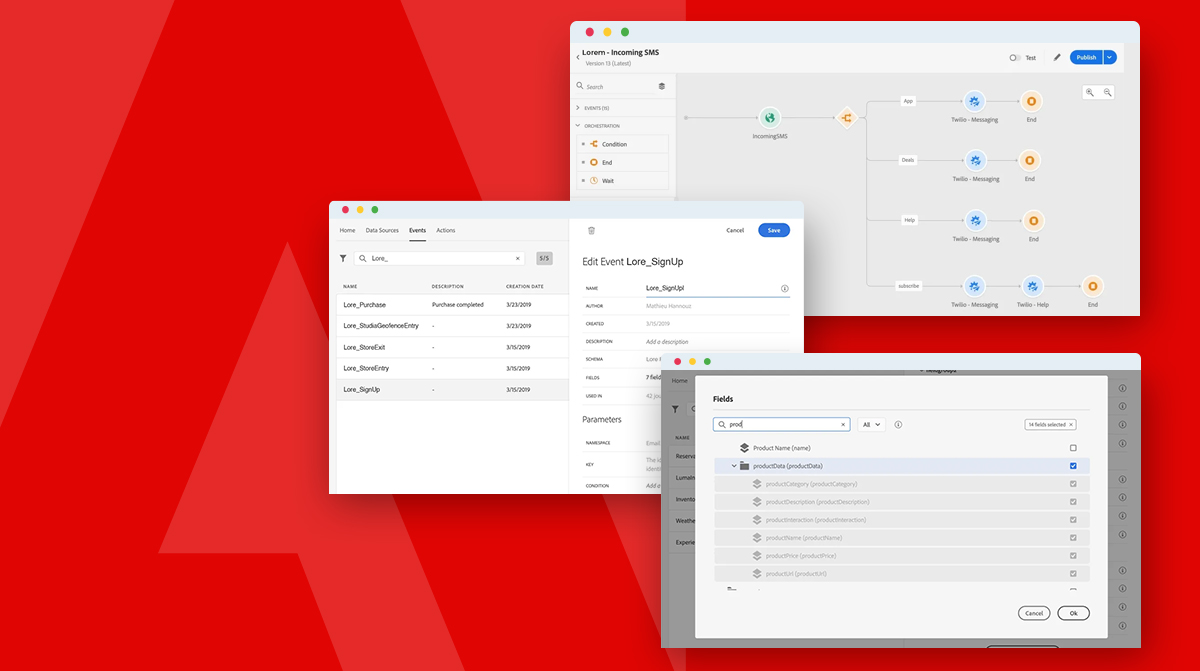Click the blue Publish button
Screen dimensions: 1200x671
coord(1086,57)
